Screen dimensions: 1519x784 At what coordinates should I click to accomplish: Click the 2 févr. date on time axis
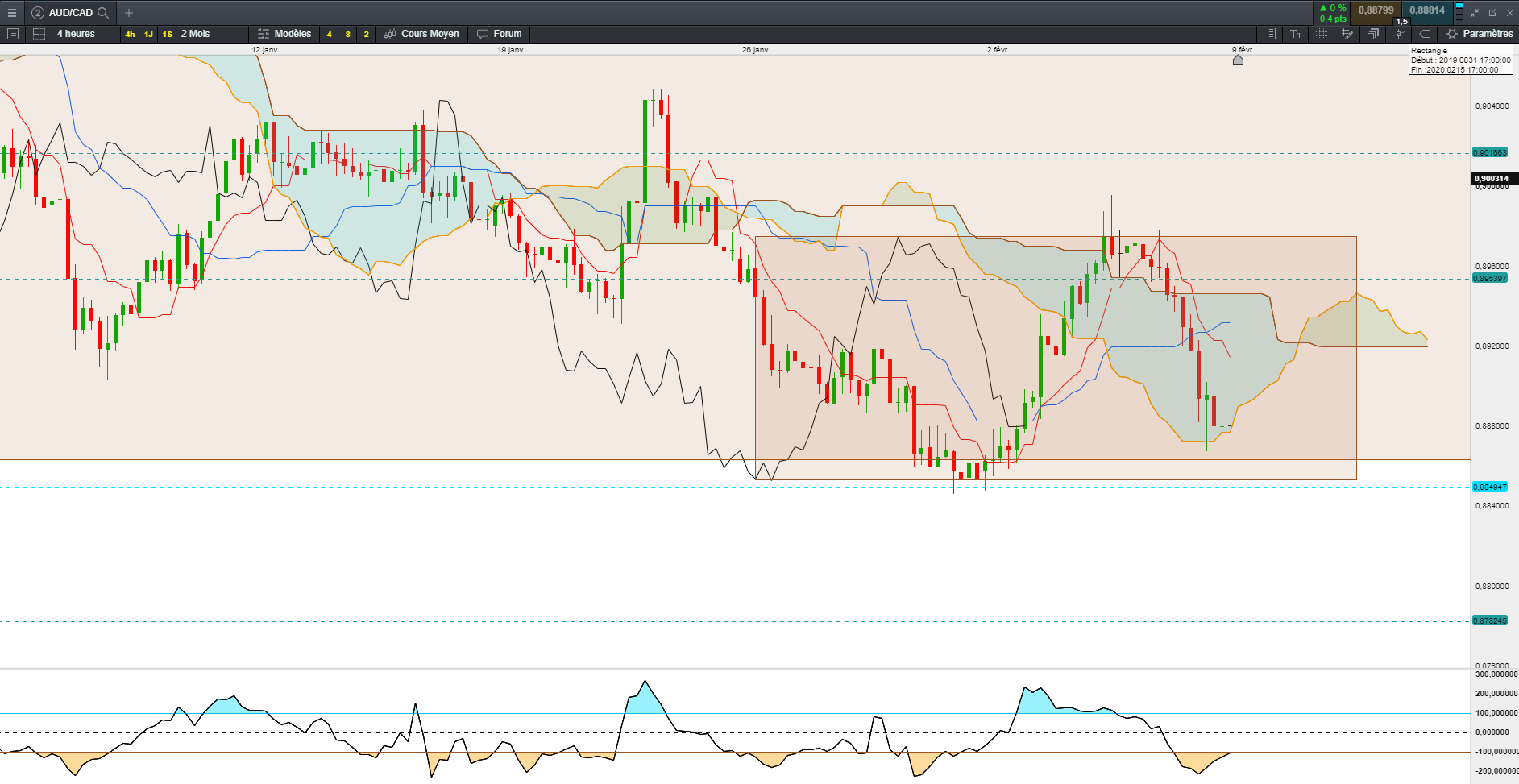[998, 50]
